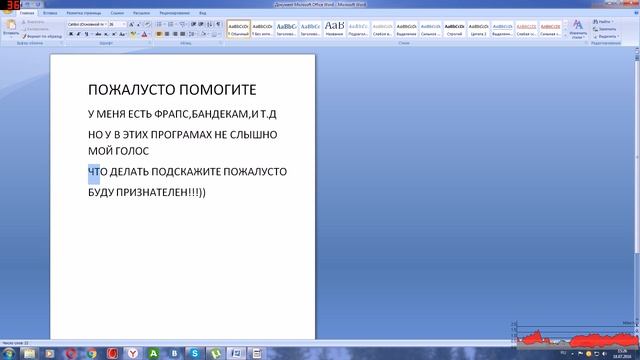Open uTorrent from taskbar

pos(215,353)
